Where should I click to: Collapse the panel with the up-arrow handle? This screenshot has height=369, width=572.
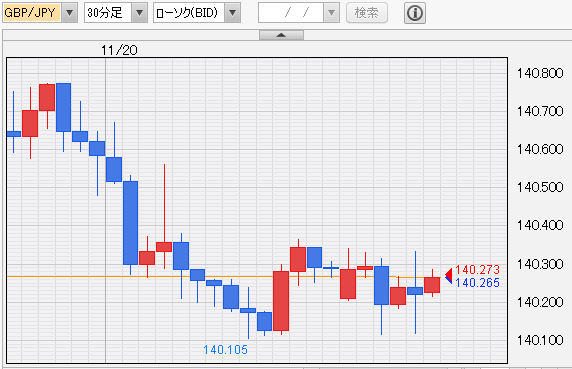(x=281, y=35)
